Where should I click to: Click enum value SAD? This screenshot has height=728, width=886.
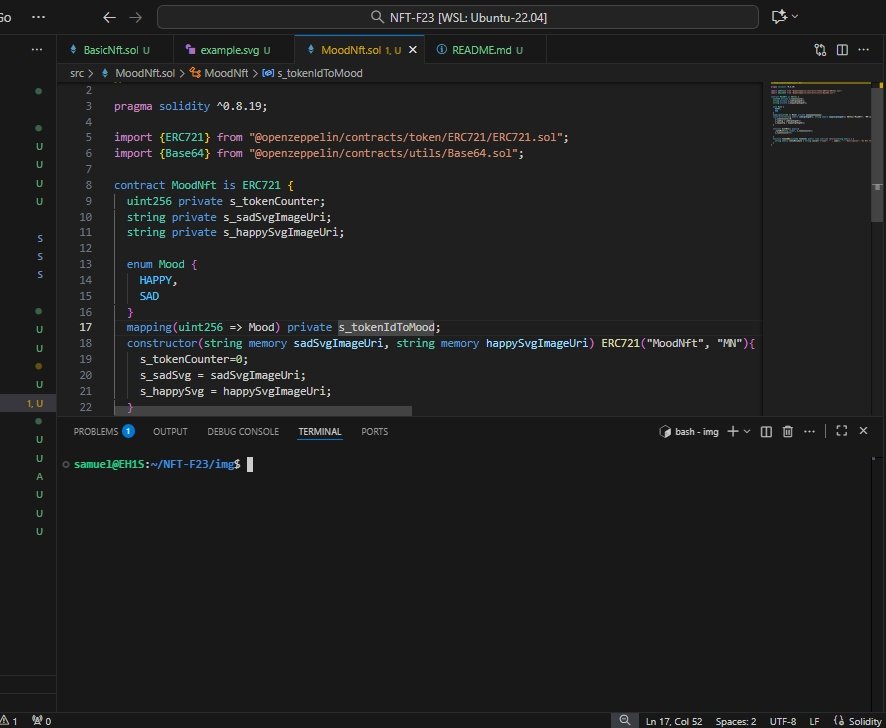[149, 296]
